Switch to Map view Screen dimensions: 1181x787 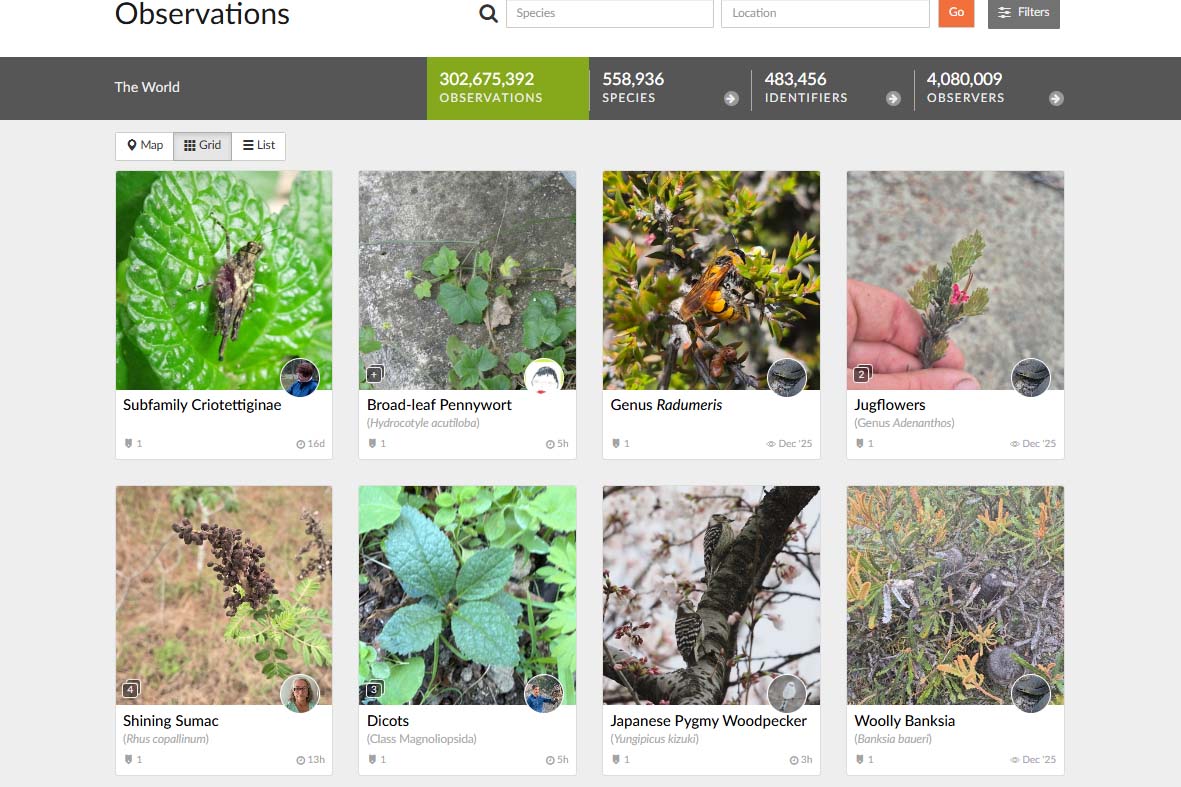(145, 146)
